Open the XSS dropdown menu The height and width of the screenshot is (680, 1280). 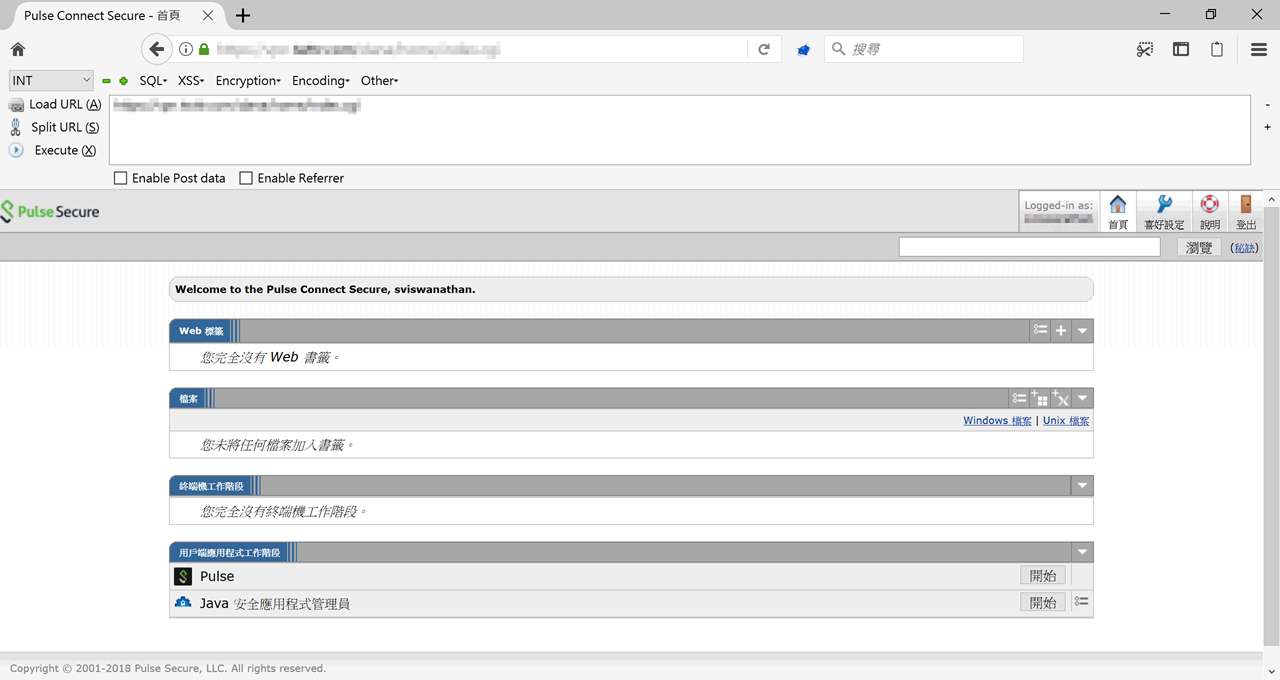(x=191, y=81)
